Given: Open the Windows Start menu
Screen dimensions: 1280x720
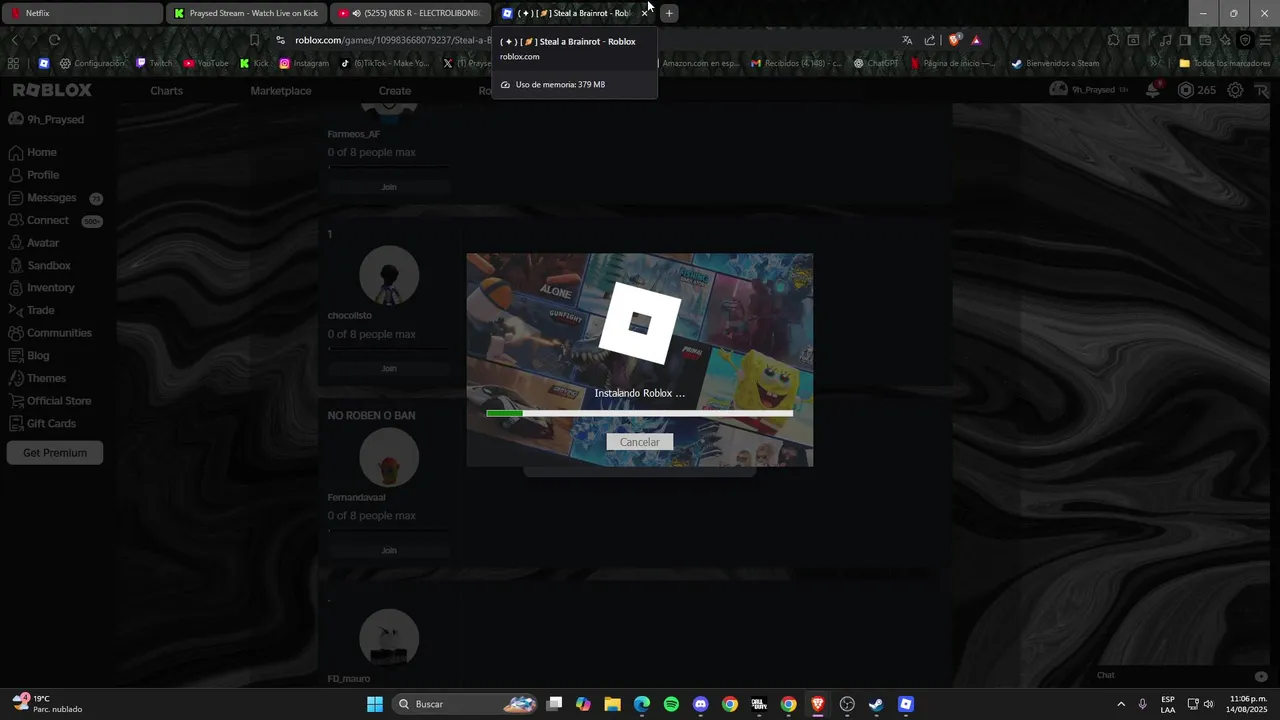Looking at the screenshot, I should (x=375, y=704).
